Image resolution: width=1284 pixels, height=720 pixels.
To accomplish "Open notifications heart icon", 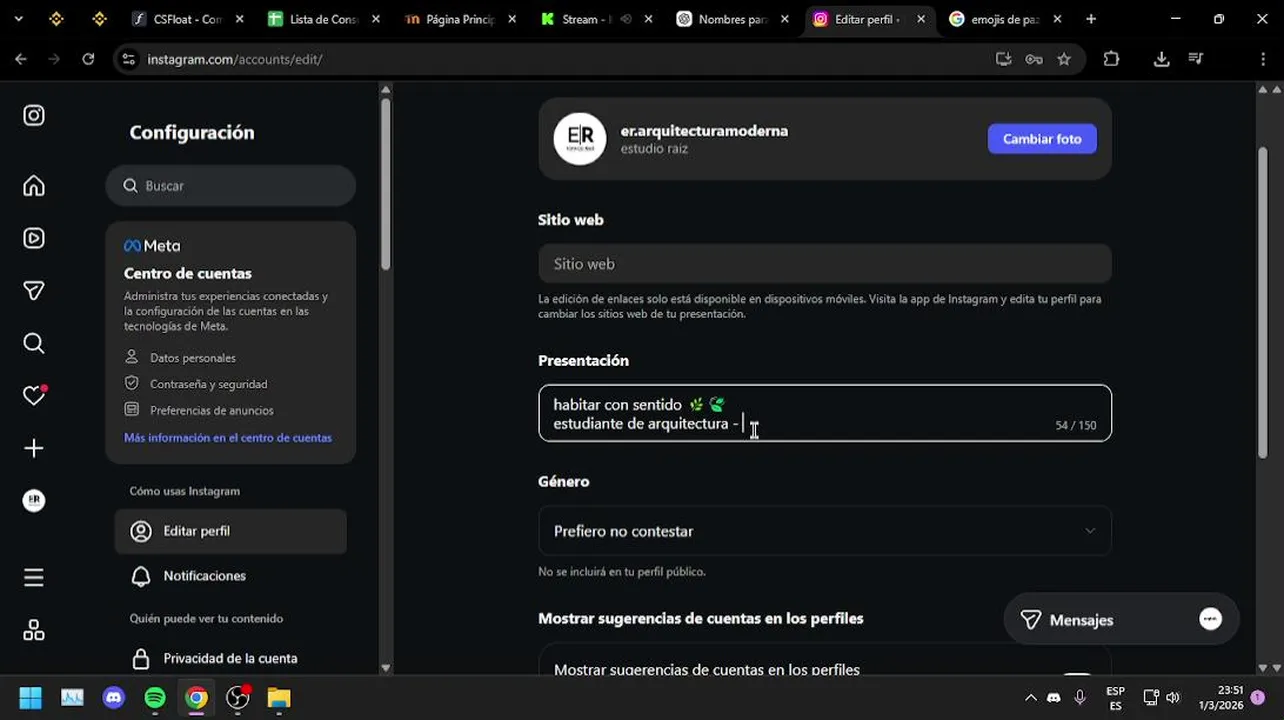I will tap(34, 395).
